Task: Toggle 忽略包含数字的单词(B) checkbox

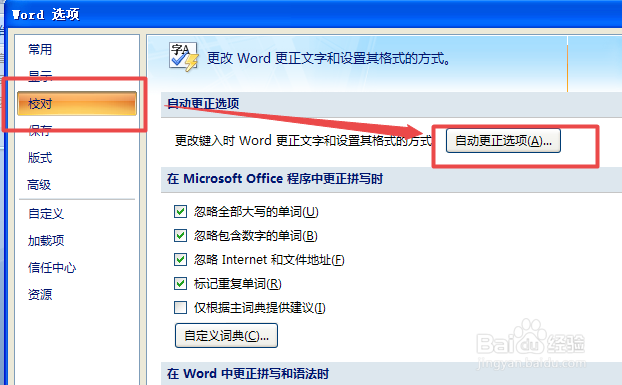Action: coord(180,236)
